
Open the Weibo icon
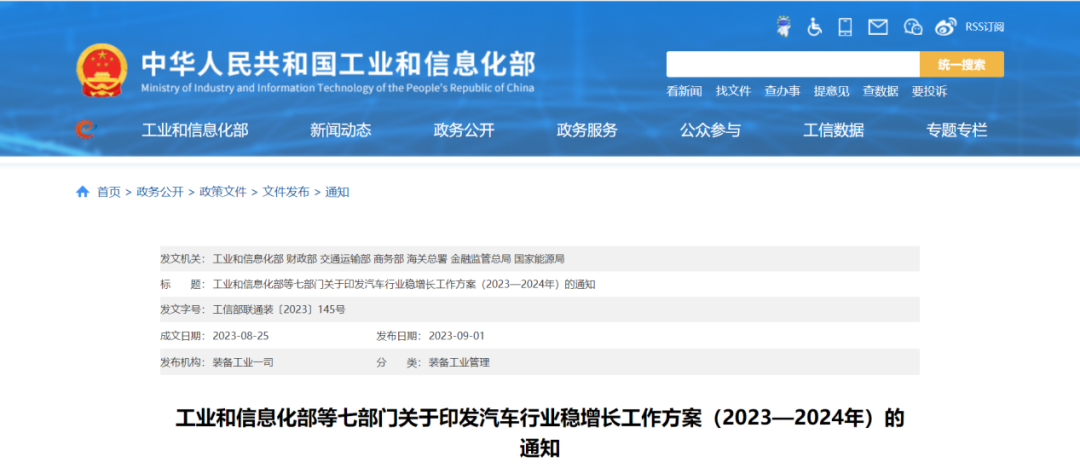[946, 27]
